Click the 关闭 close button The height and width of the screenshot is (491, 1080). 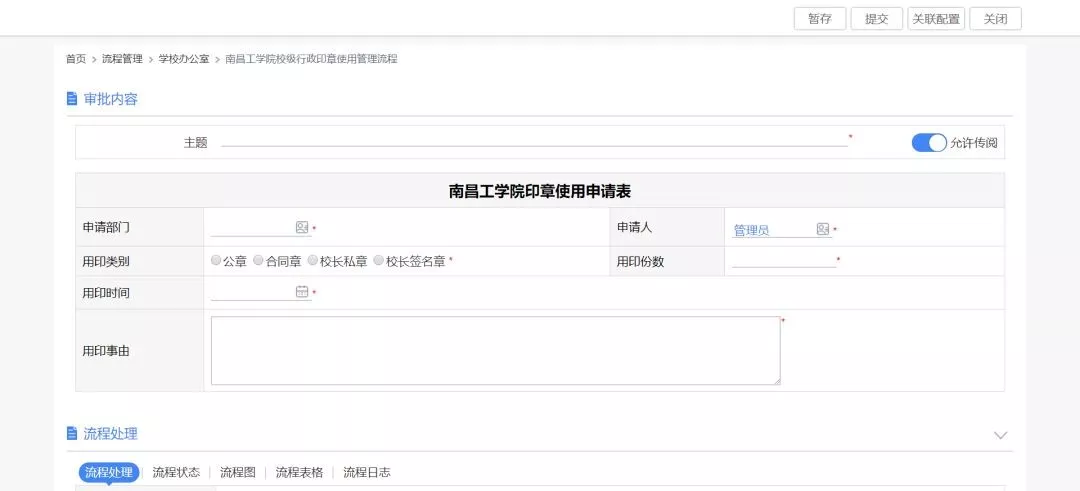[995, 19]
